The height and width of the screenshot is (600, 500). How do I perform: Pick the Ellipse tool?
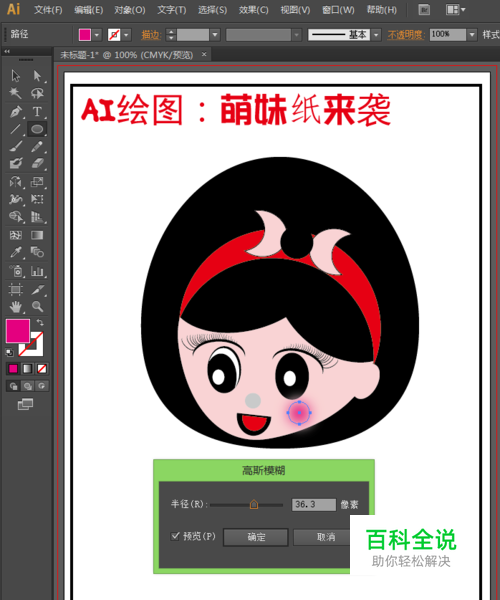pos(37,129)
